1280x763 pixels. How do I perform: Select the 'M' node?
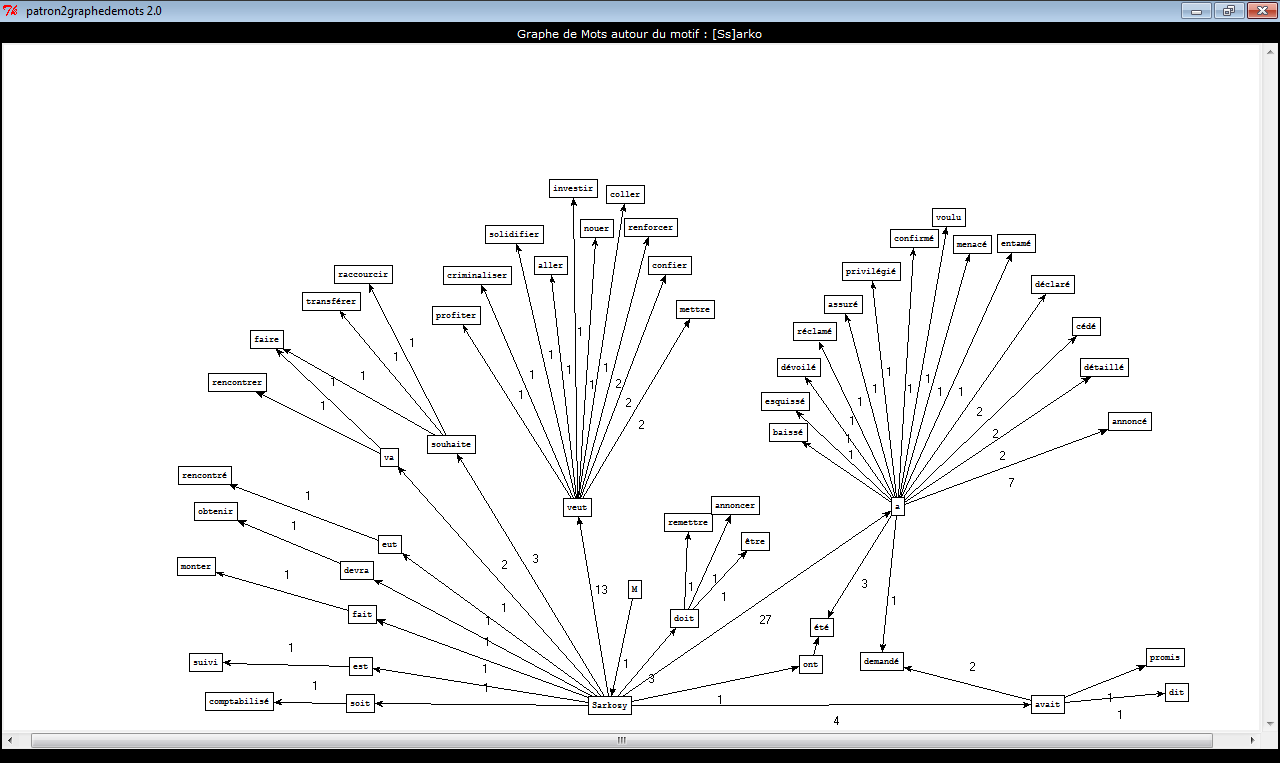pyautogui.click(x=634, y=589)
